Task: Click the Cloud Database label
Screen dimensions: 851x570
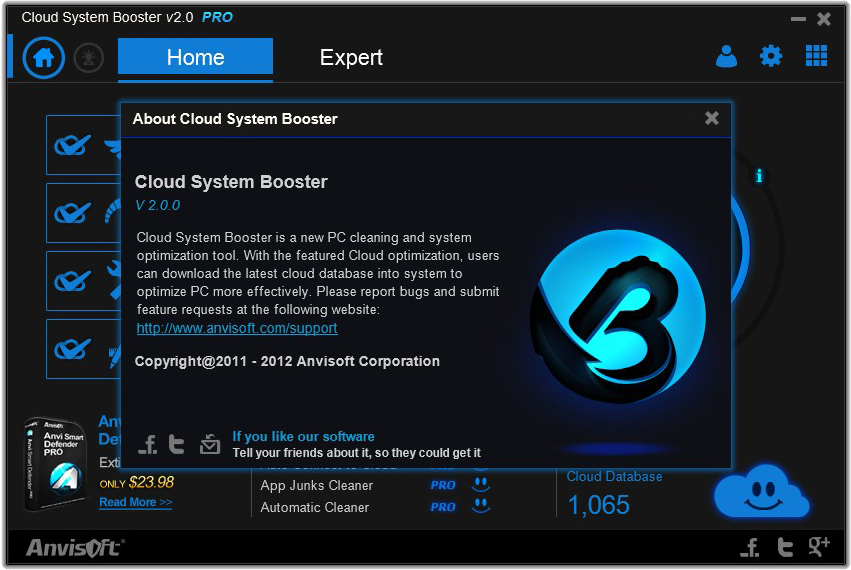Action: [x=614, y=476]
